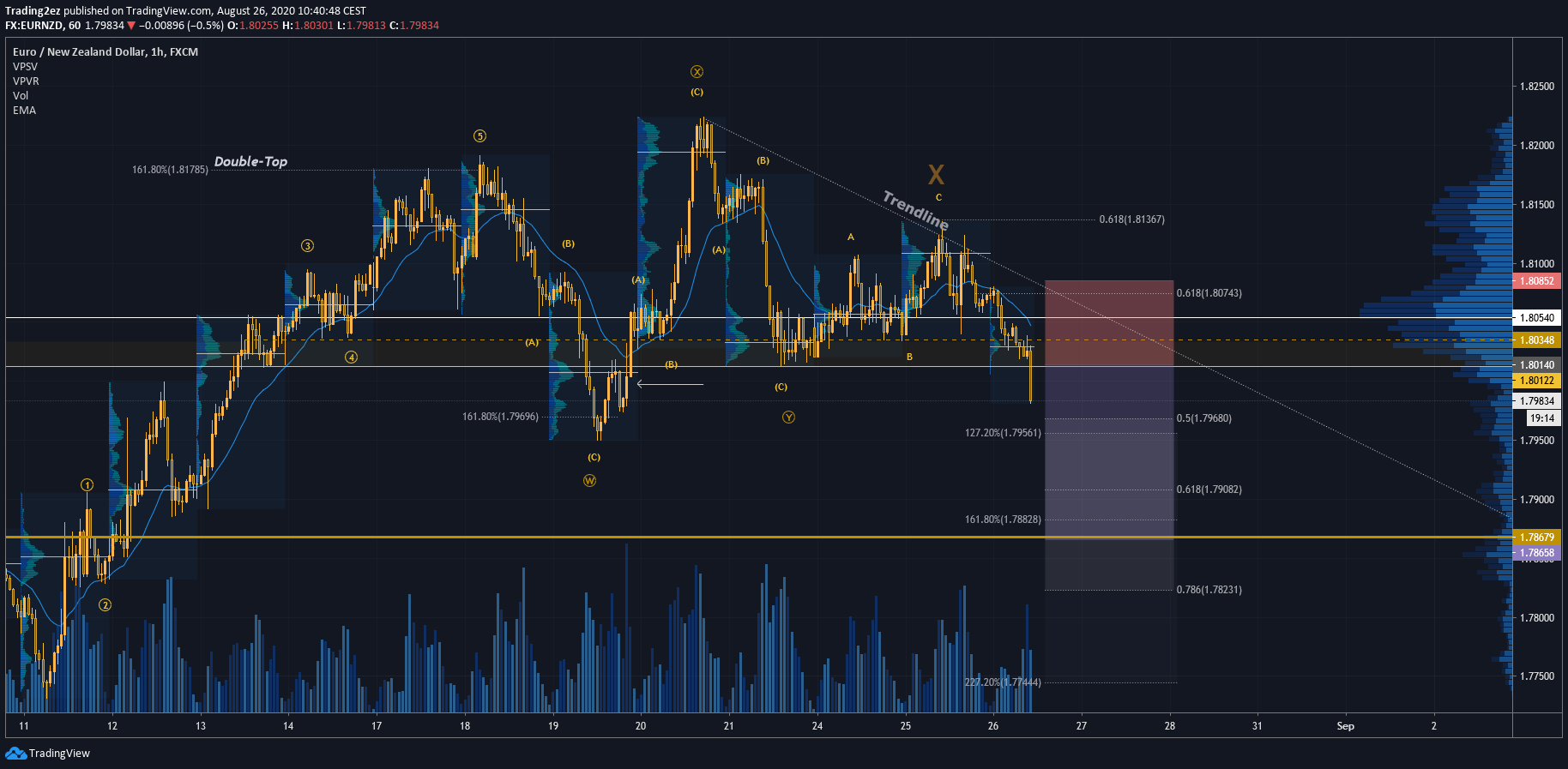Click the circled 4 wave marker
1568x769 pixels.
pyautogui.click(x=351, y=357)
